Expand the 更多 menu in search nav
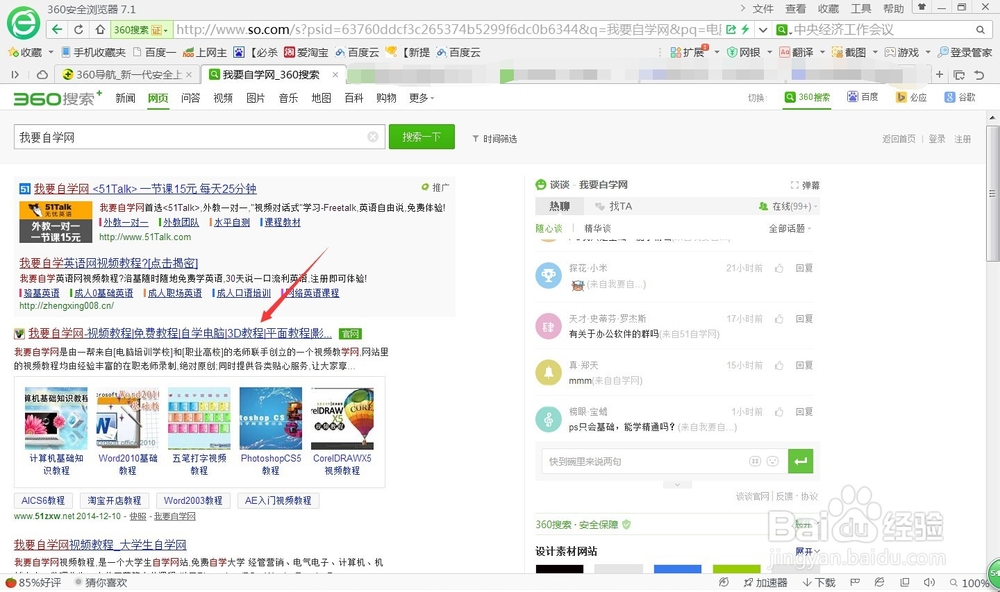 click(x=422, y=98)
